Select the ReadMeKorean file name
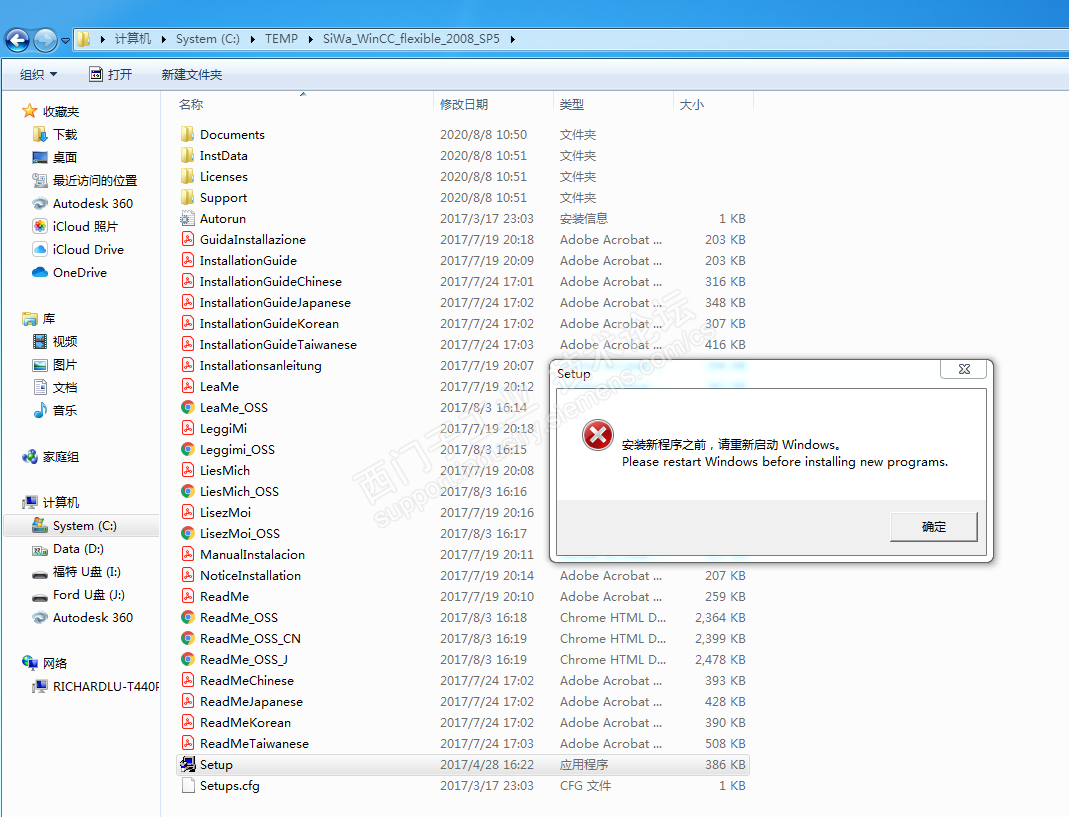This screenshot has width=1069, height=817. (x=245, y=722)
